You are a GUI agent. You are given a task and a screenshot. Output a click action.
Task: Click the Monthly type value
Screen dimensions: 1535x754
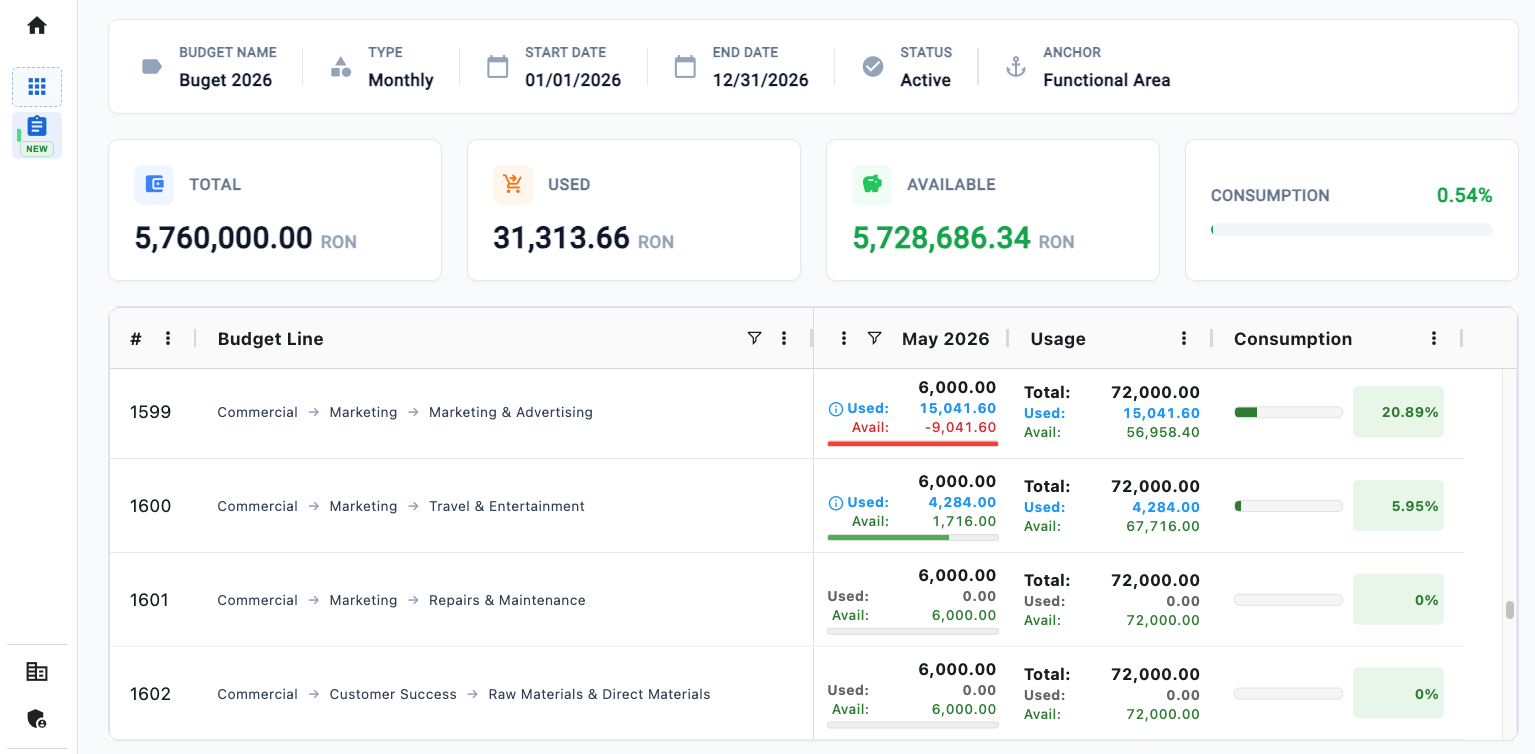point(401,80)
